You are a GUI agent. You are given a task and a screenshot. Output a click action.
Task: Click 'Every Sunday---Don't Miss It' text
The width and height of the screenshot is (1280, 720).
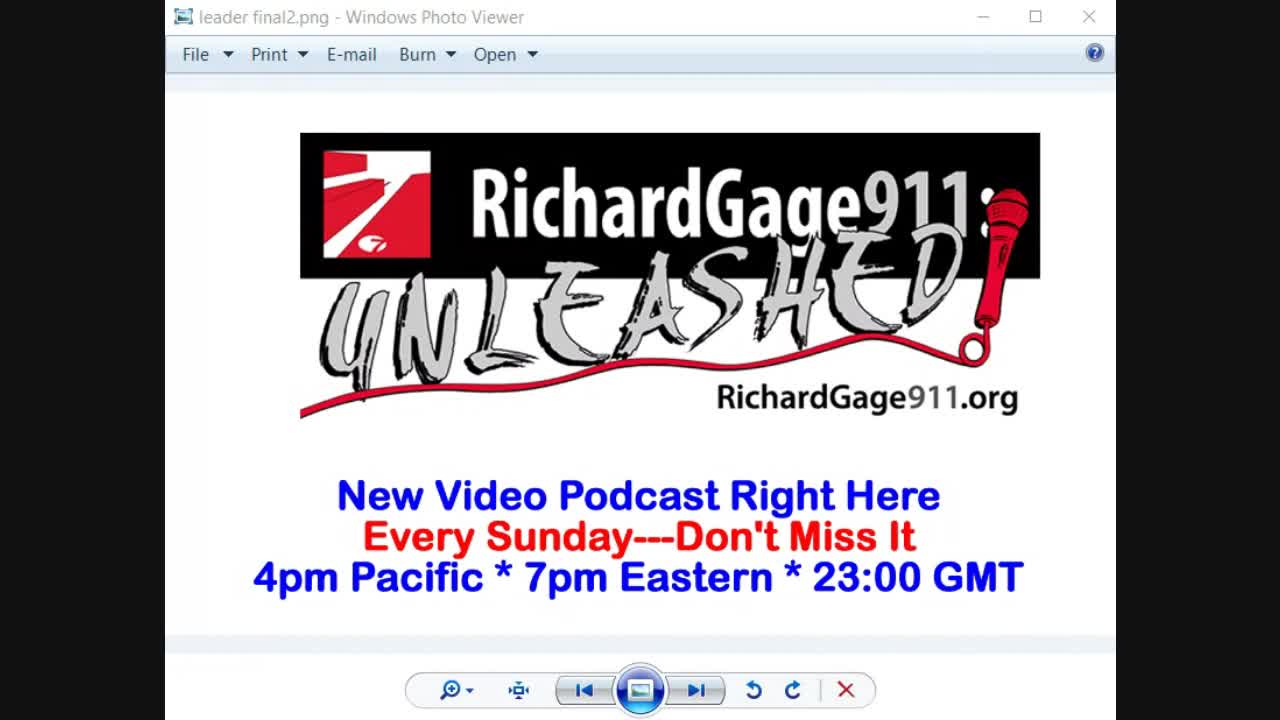click(x=639, y=537)
